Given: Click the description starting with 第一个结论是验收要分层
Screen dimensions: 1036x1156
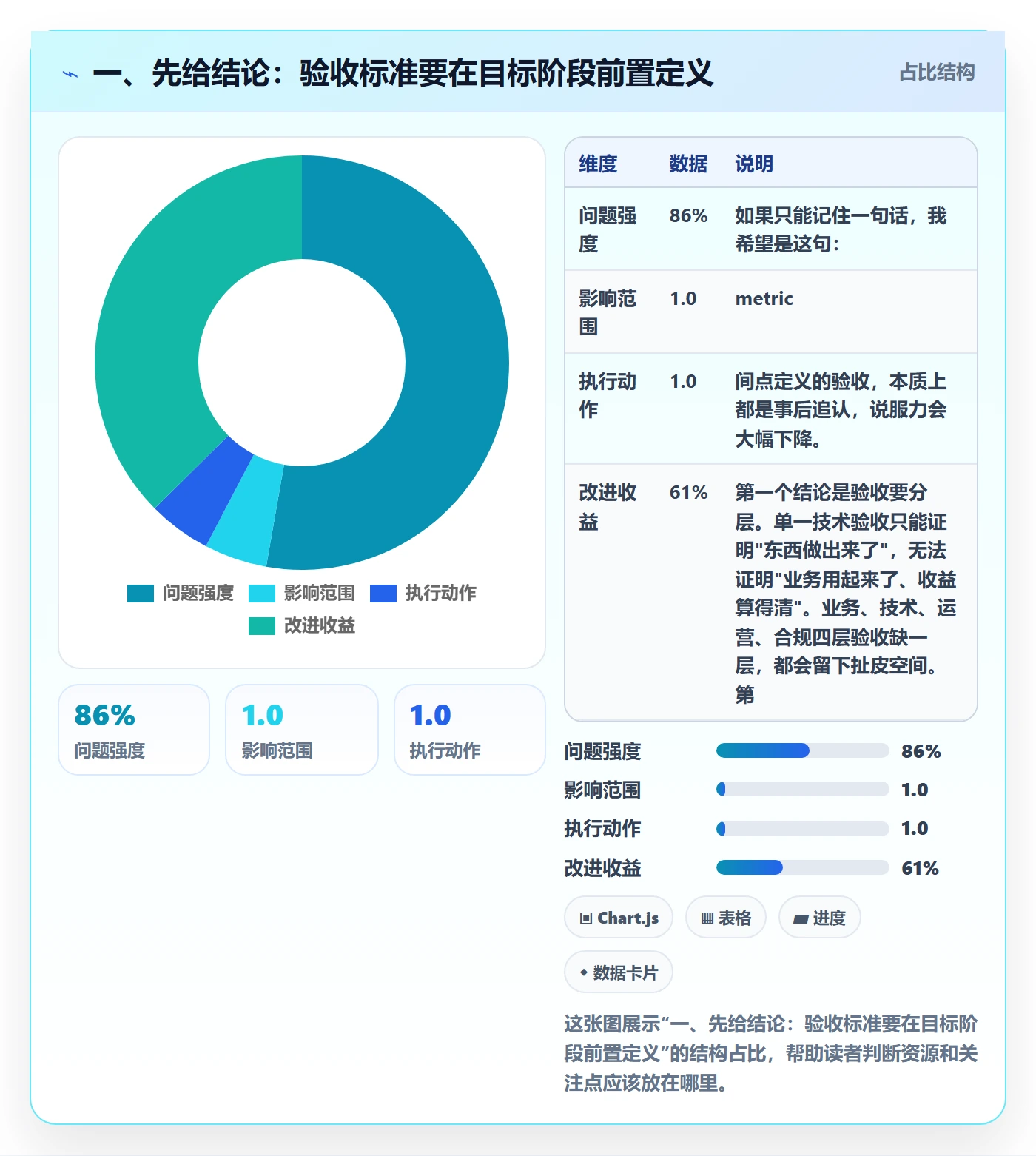Looking at the screenshot, I should click(846, 593).
